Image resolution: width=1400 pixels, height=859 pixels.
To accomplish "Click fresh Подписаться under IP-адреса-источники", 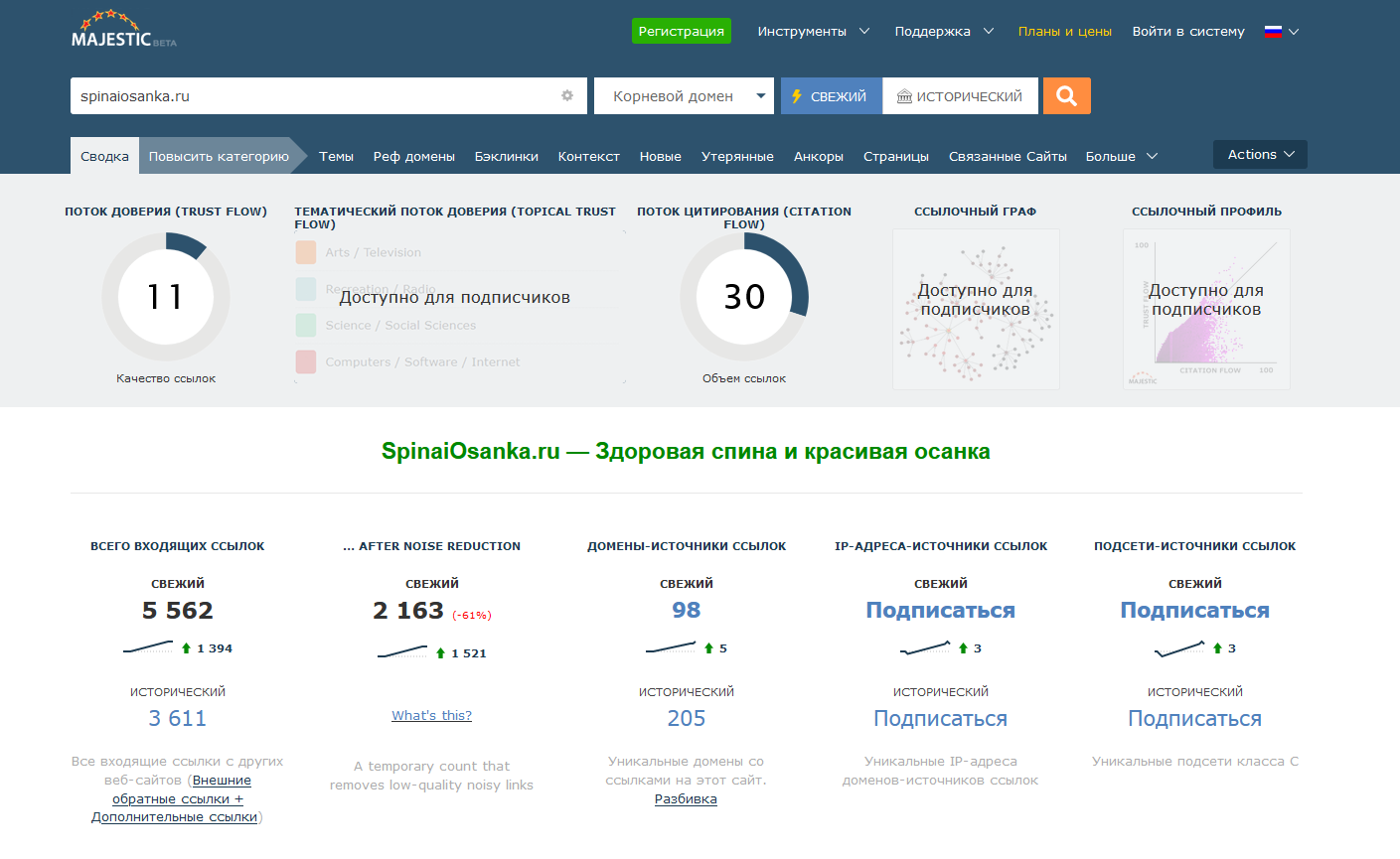I will click(941, 610).
